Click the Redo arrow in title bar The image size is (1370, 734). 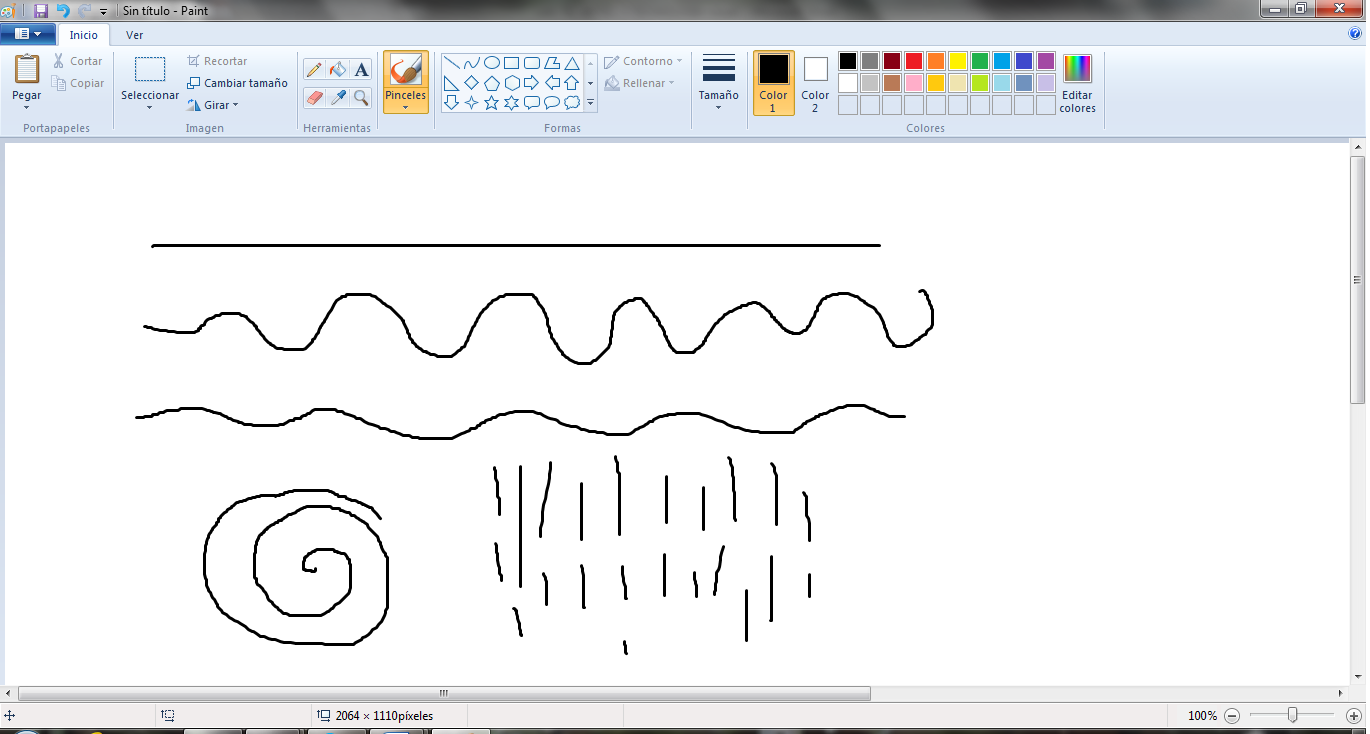pos(84,10)
